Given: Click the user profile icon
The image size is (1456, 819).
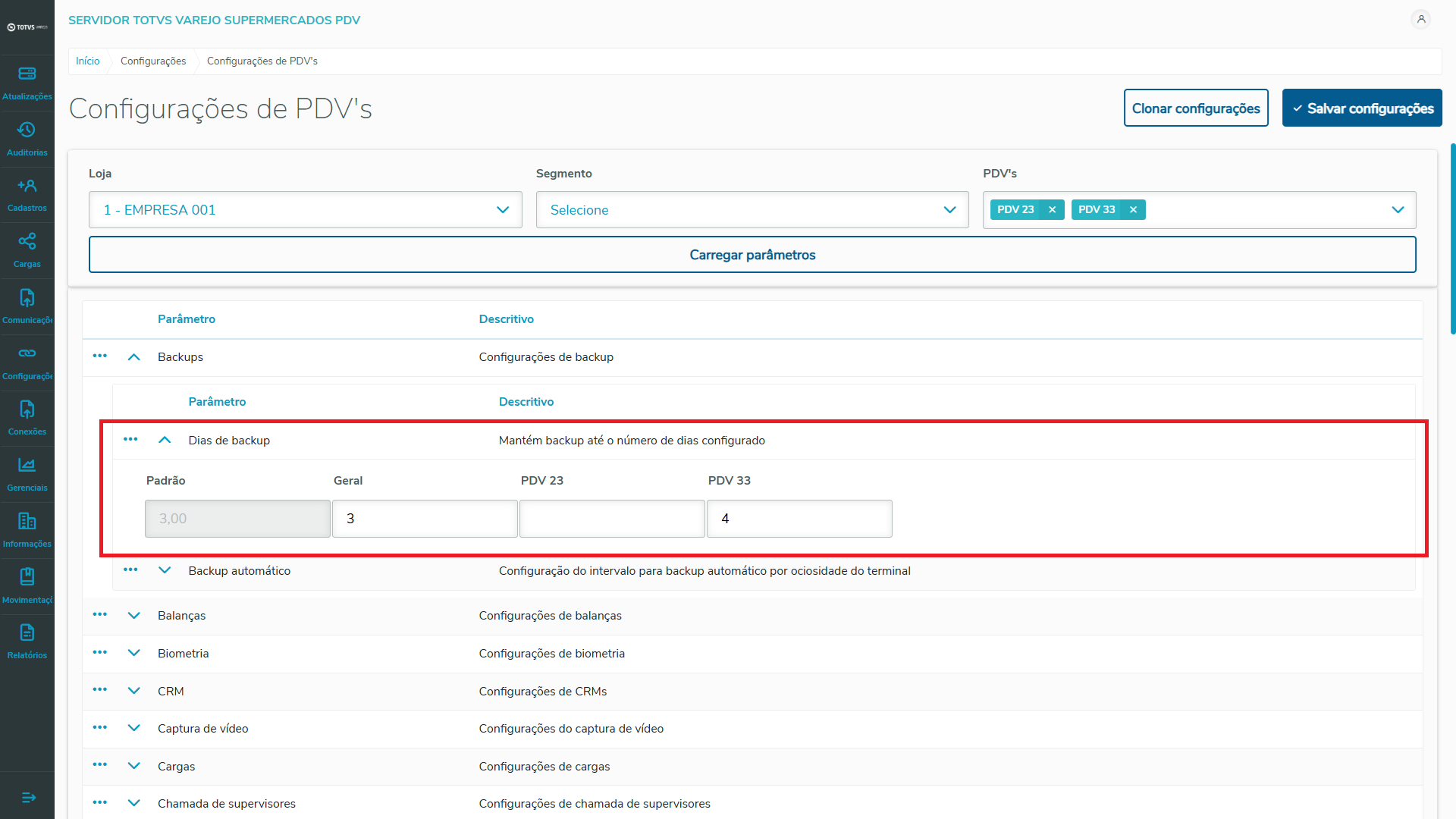Looking at the screenshot, I should click(1421, 20).
